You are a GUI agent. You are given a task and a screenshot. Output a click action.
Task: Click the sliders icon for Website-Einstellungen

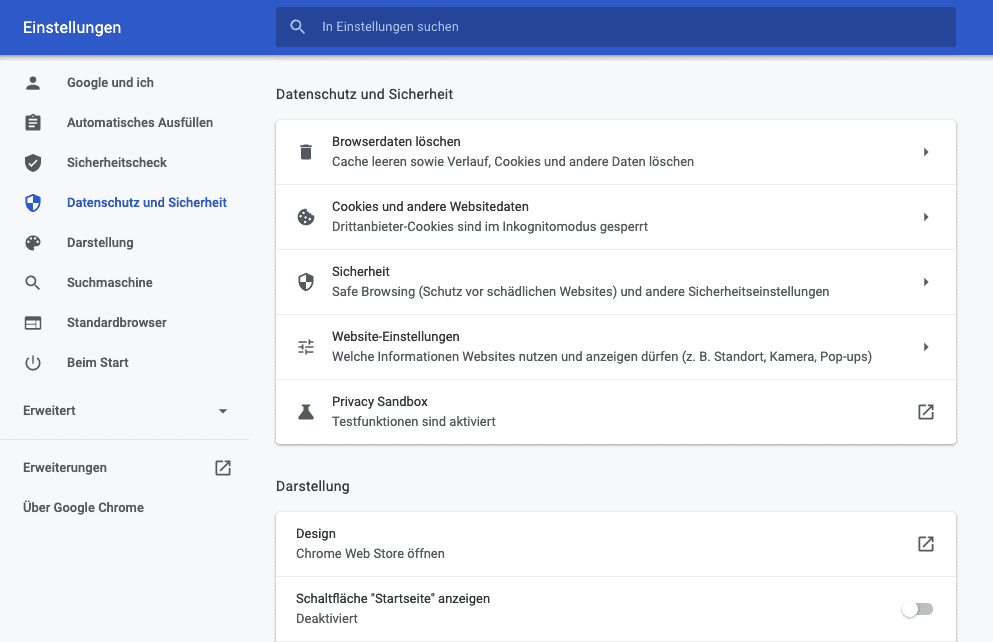coord(306,347)
